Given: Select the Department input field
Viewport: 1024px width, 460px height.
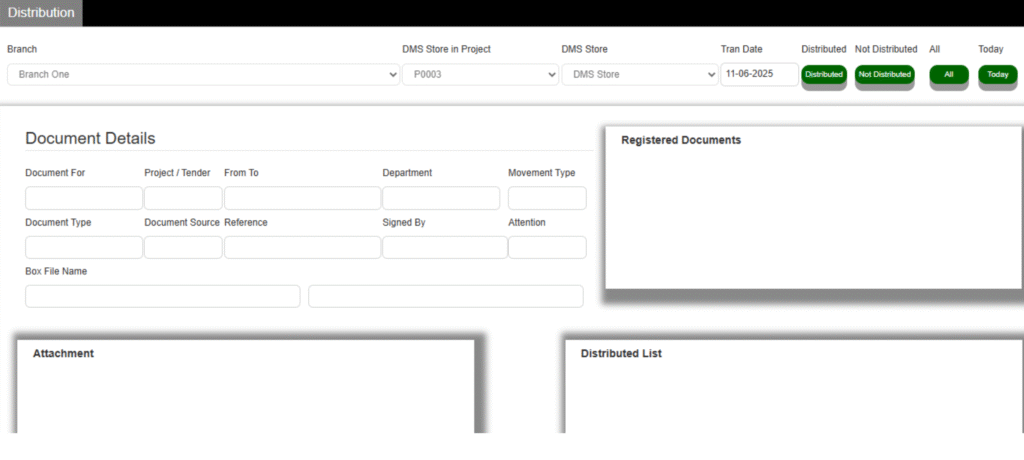Looking at the screenshot, I should click(x=441, y=198).
